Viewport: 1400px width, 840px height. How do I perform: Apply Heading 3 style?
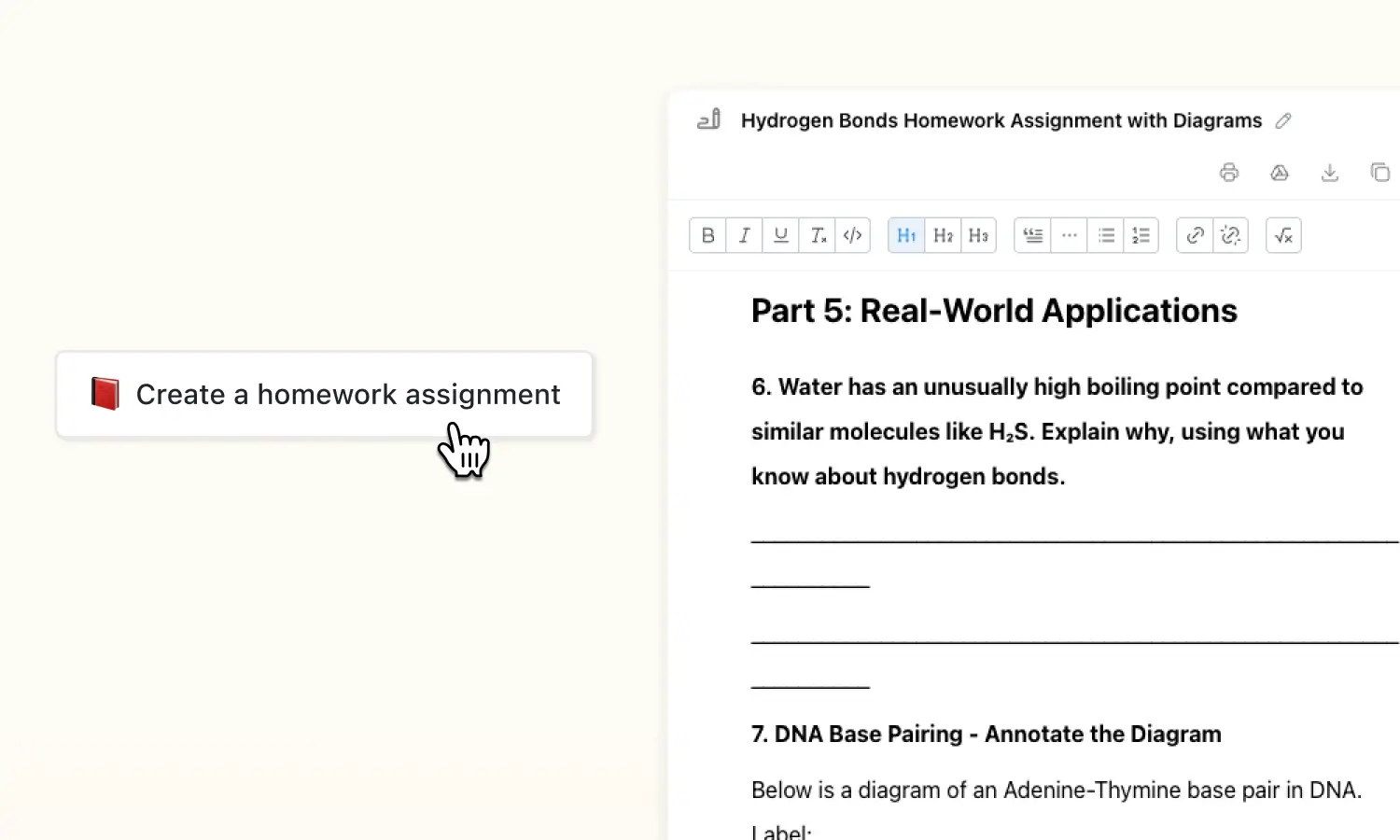pos(978,235)
